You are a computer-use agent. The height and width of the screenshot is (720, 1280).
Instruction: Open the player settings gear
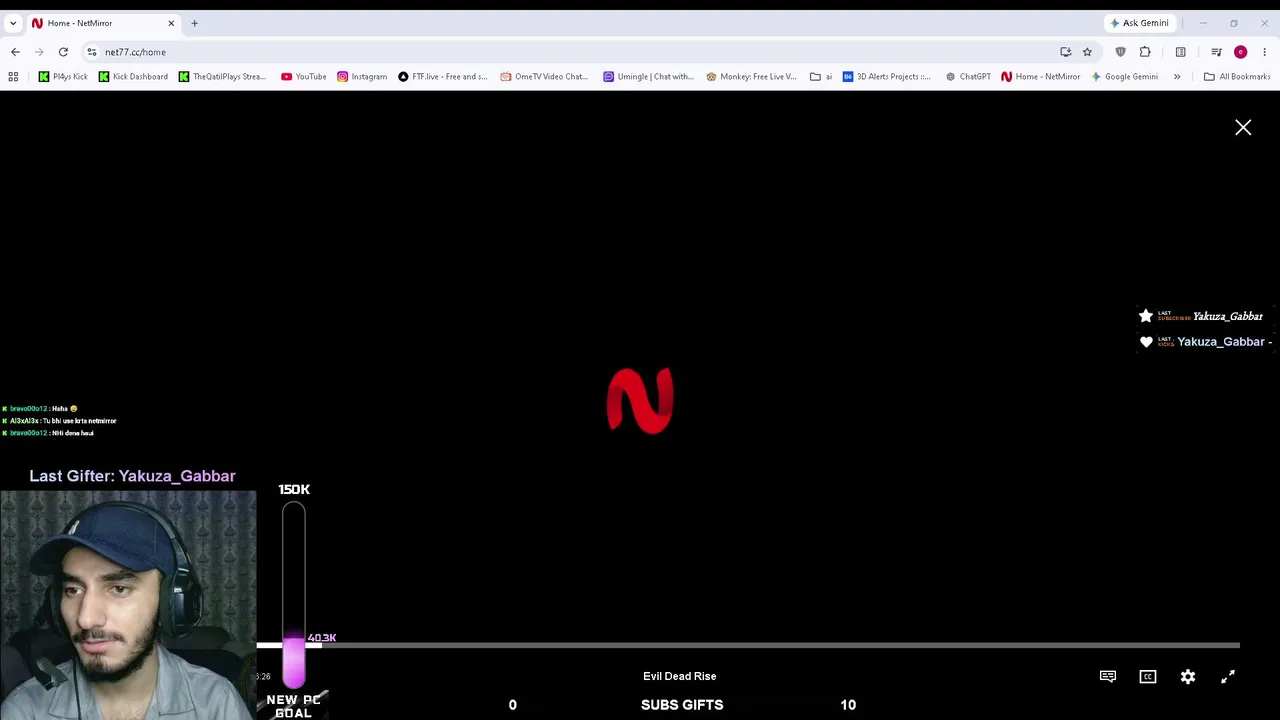[x=1188, y=676]
